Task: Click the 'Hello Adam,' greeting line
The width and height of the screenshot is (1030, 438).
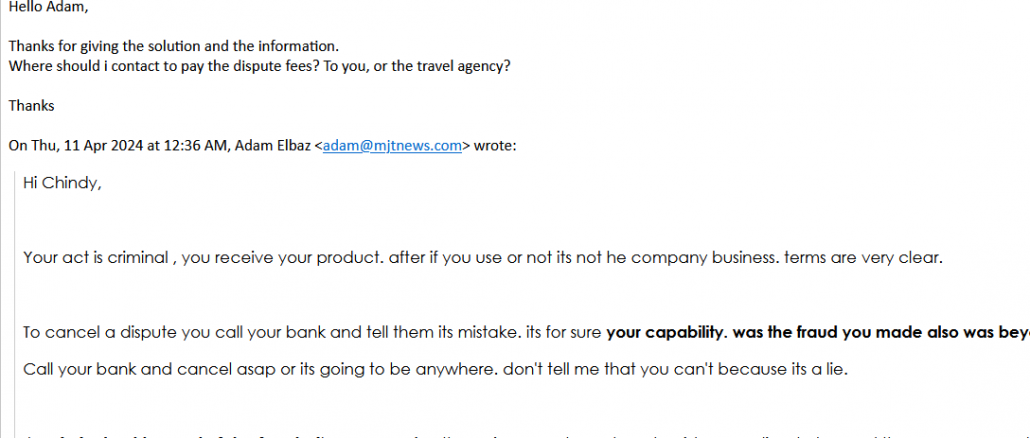Action: [x=46, y=6]
